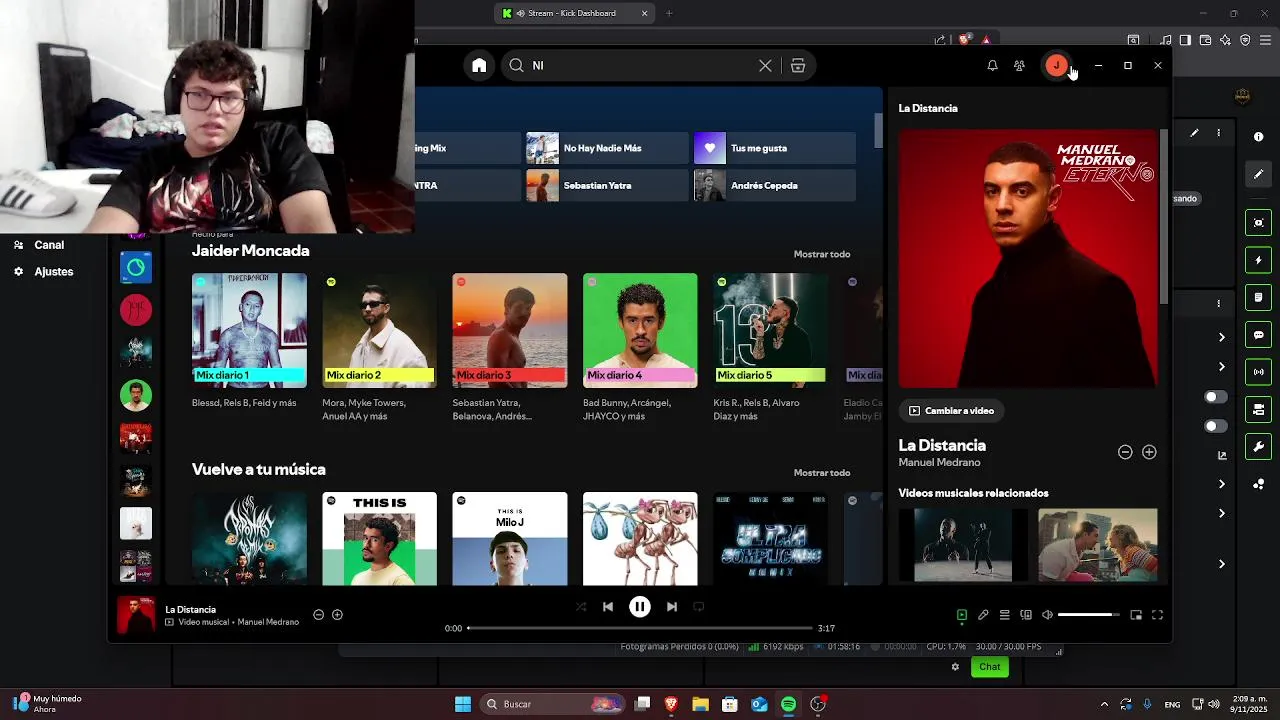Toggle plus to save song in Now Playing panel

1149,452
